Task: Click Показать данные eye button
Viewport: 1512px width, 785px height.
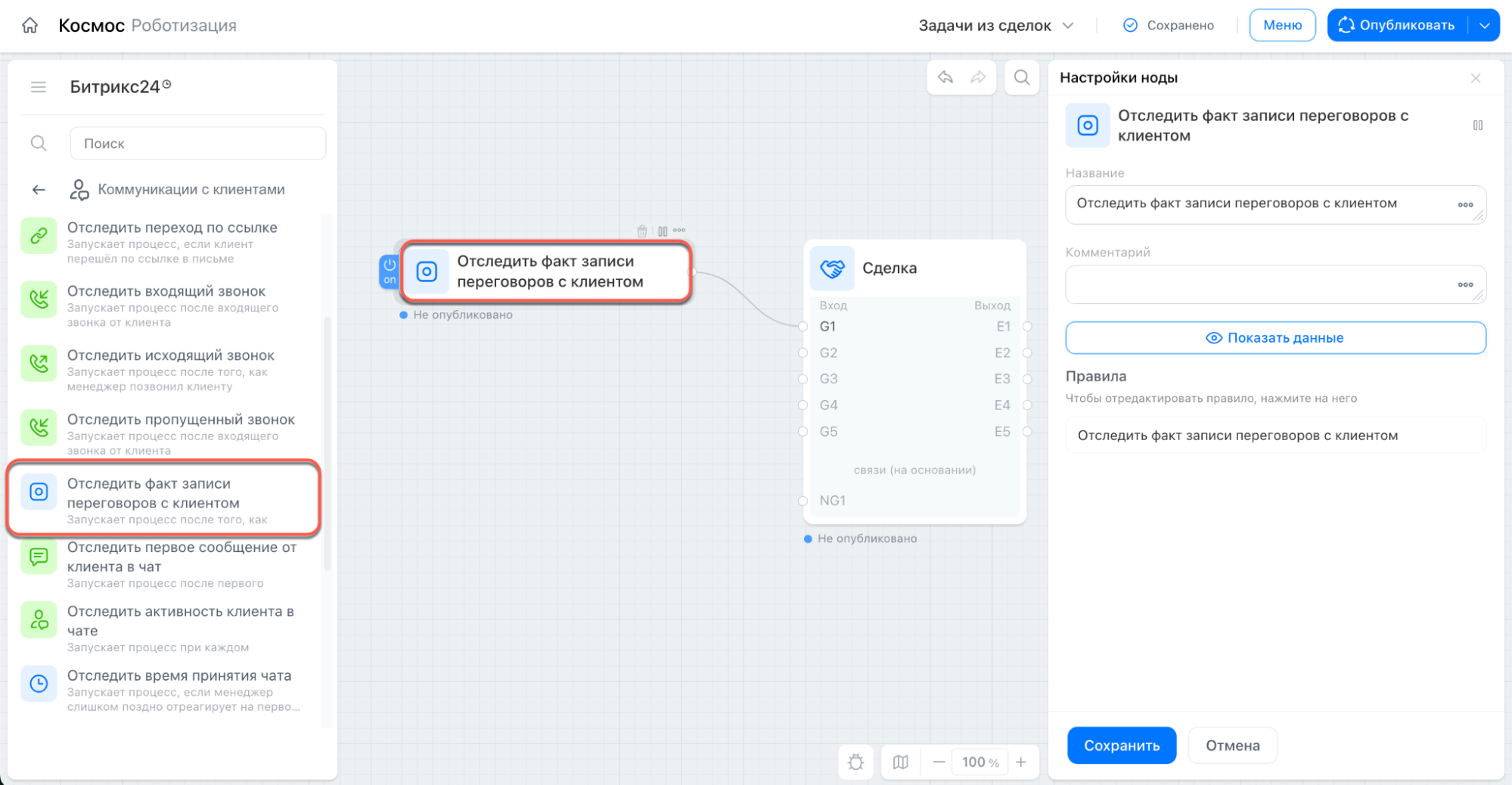Action: [x=1275, y=338]
